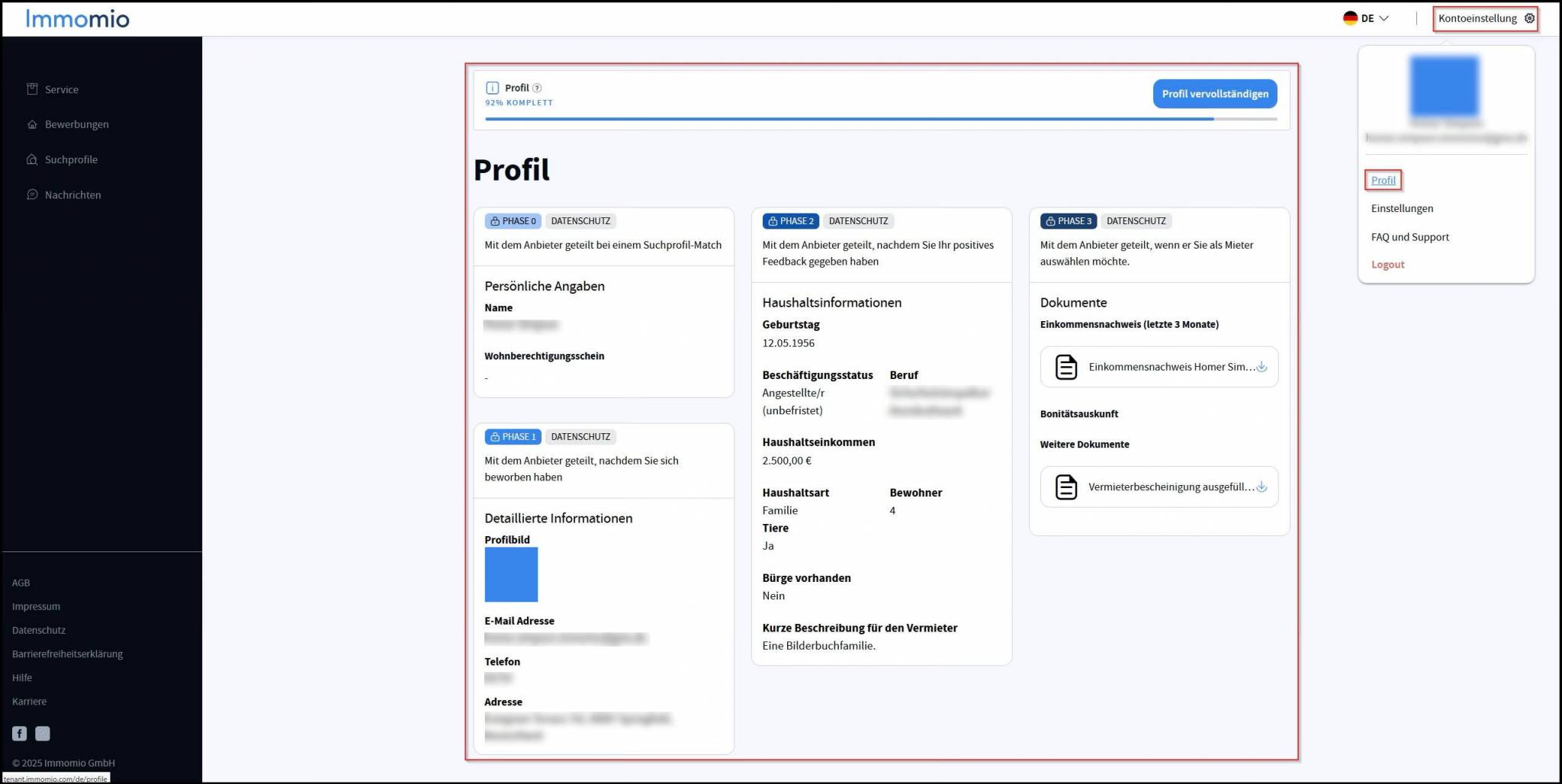This screenshot has height=784, width=1562.
Task: Choose FAQ und Support menu entry
Action: pyautogui.click(x=1409, y=237)
